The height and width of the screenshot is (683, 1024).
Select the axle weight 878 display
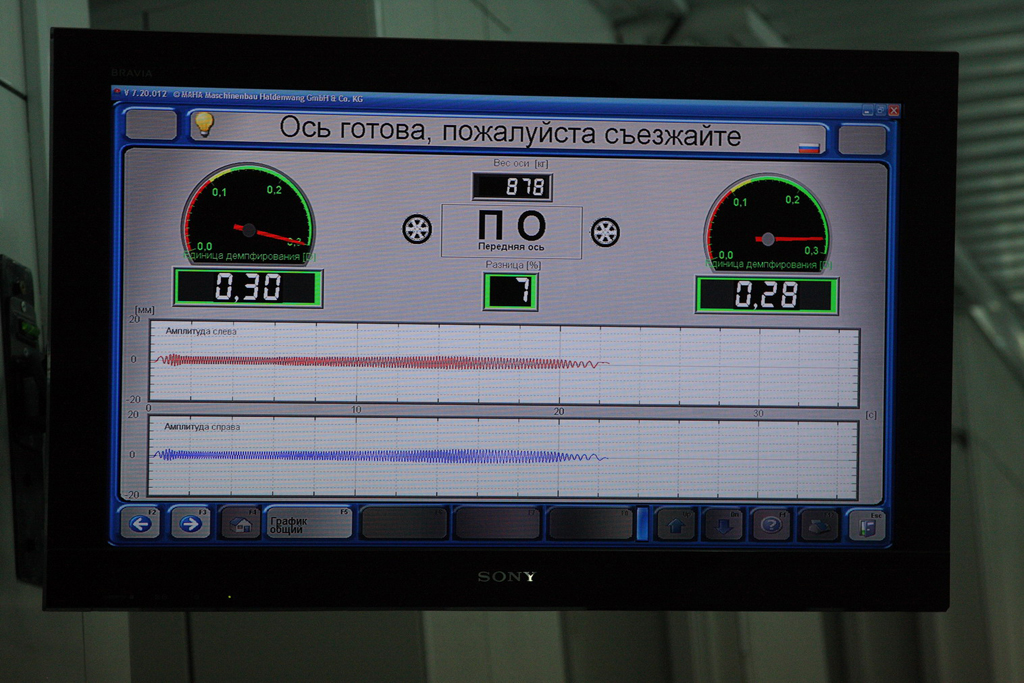pos(512,187)
